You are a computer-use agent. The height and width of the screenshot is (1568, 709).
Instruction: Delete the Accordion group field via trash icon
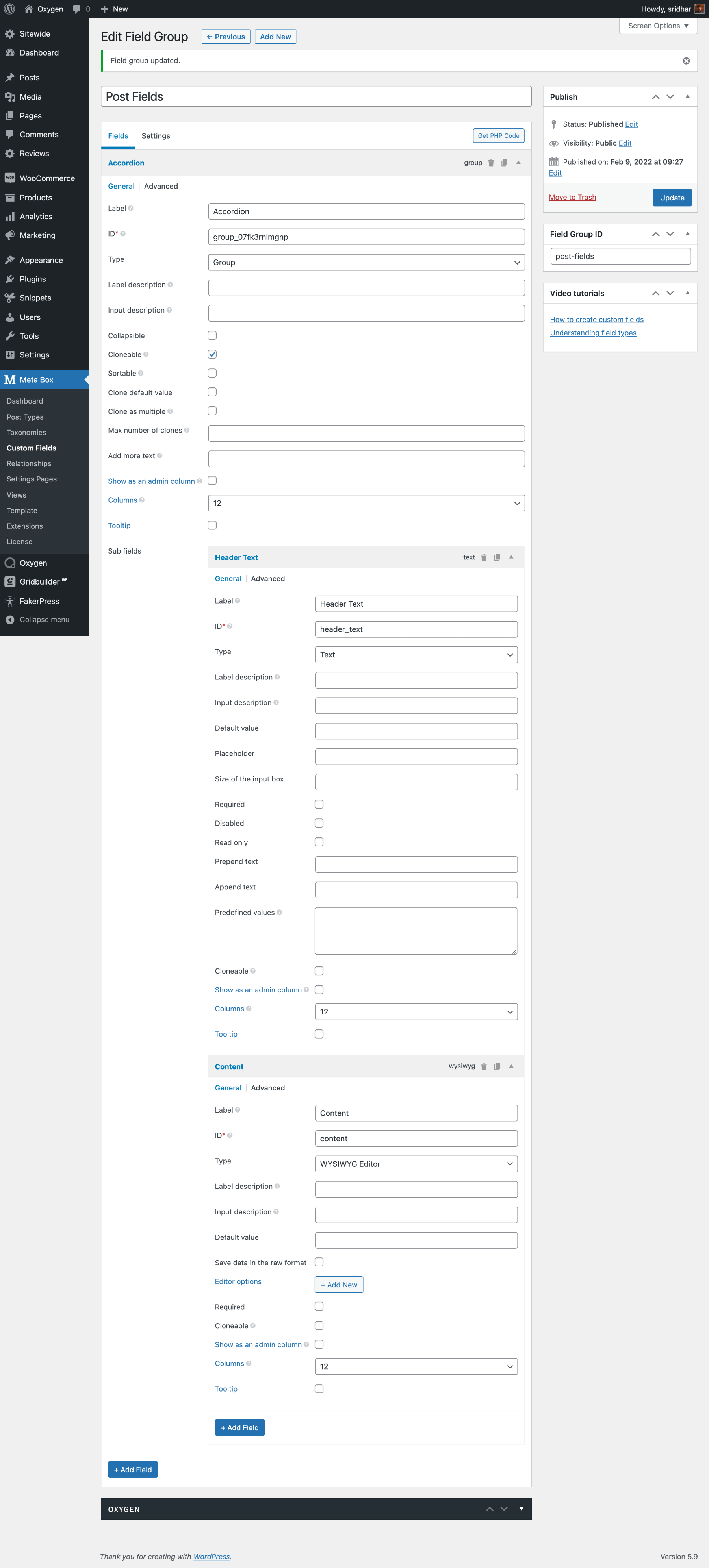pyautogui.click(x=491, y=163)
